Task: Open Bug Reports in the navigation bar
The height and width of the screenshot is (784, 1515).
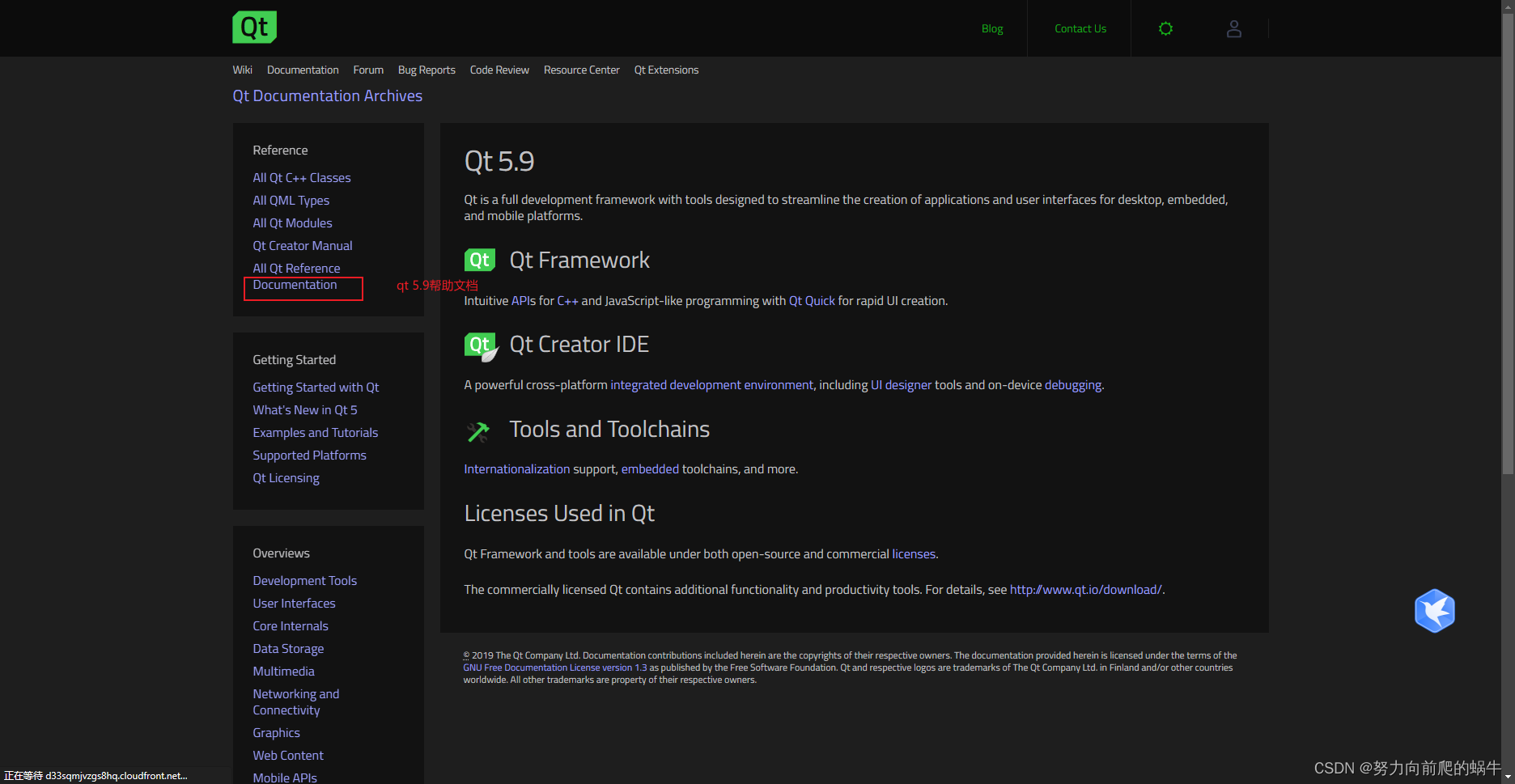Action: tap(426, 70)
